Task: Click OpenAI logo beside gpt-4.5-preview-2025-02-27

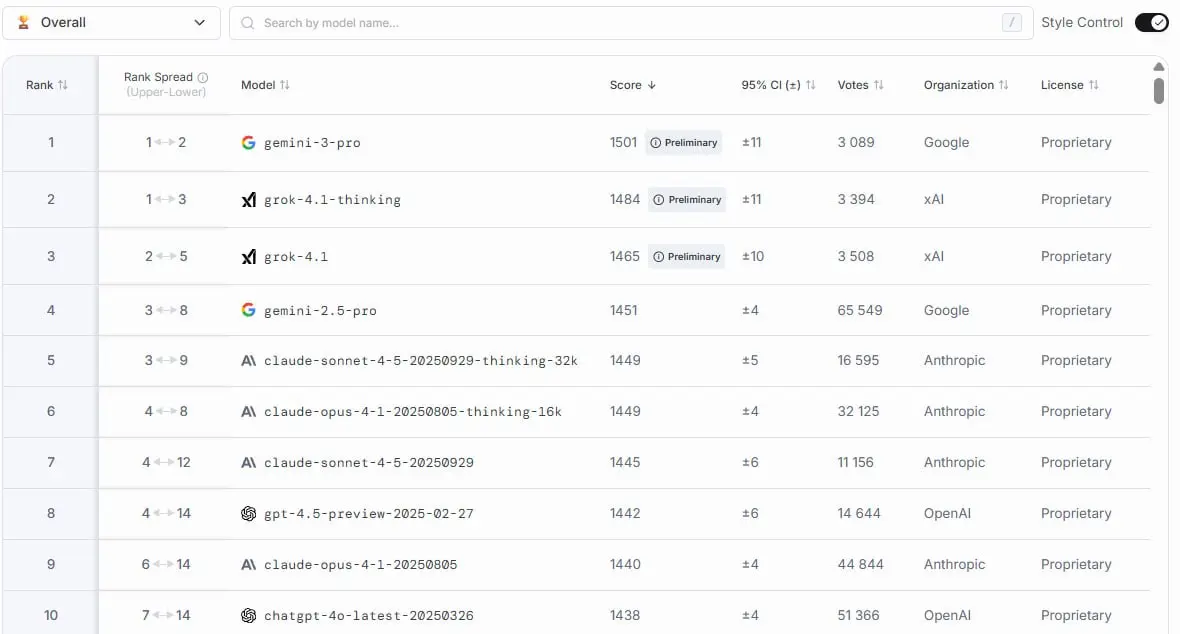Action: [248, 514]
